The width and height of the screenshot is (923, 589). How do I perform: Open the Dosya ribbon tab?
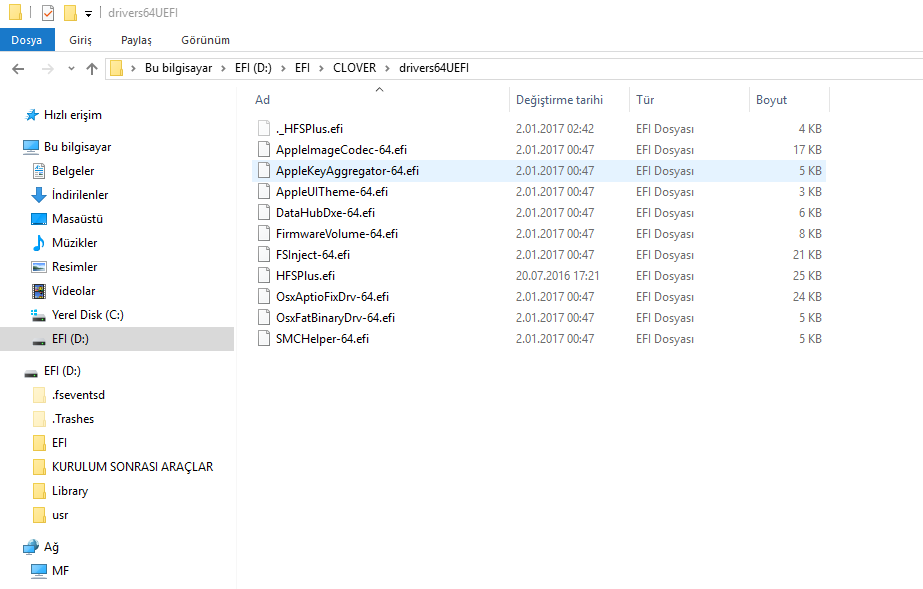[27, 40]
